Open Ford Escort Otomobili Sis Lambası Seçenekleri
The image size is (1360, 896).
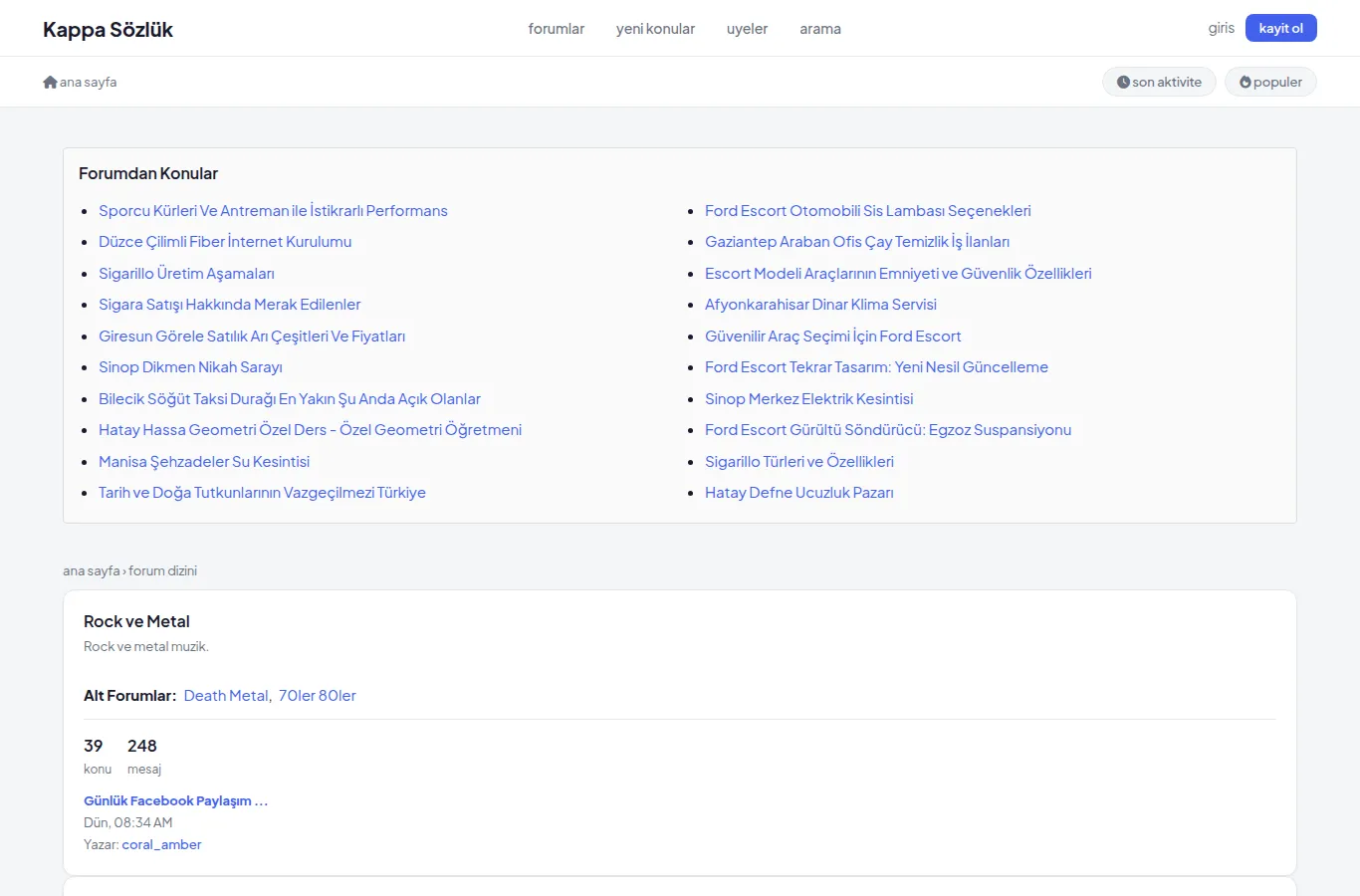868,211
